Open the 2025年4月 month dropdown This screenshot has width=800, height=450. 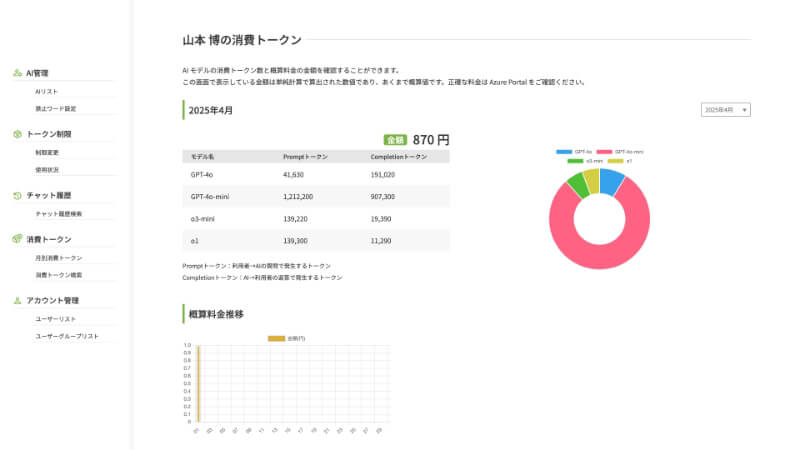[x=726, y=110]
